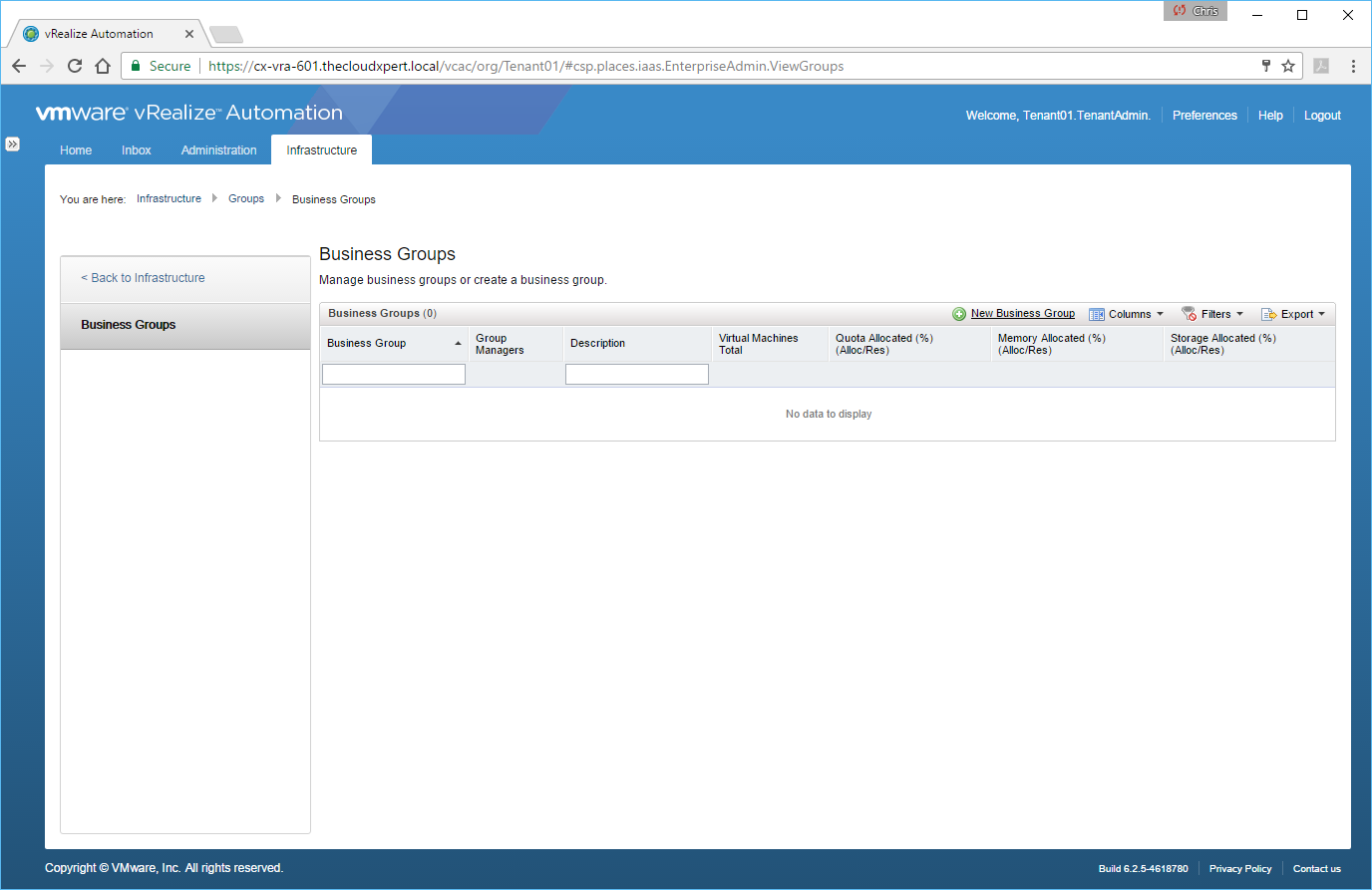Click the green New Business Group plus icon
1372x890 pixels.
(x=959, y=314)
